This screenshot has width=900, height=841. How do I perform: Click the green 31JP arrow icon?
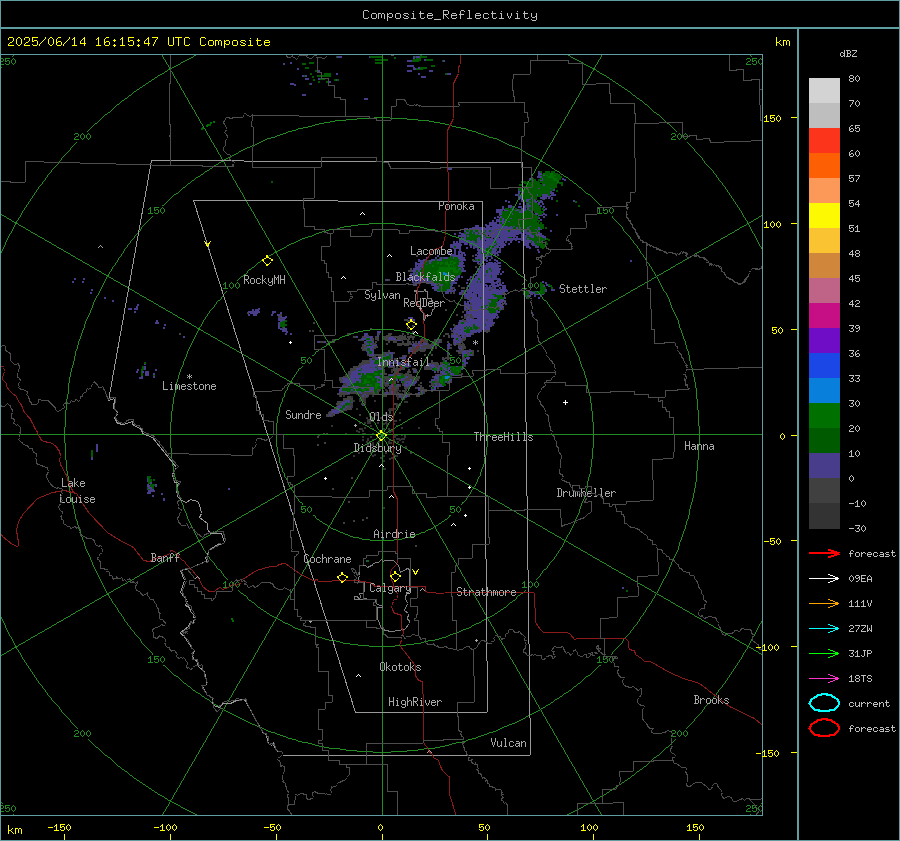tap(824, 653)
